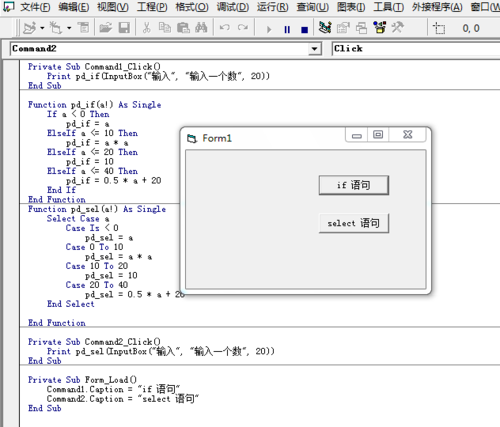Click the Menu Editor toolbar icon

(x=83, y=28)
